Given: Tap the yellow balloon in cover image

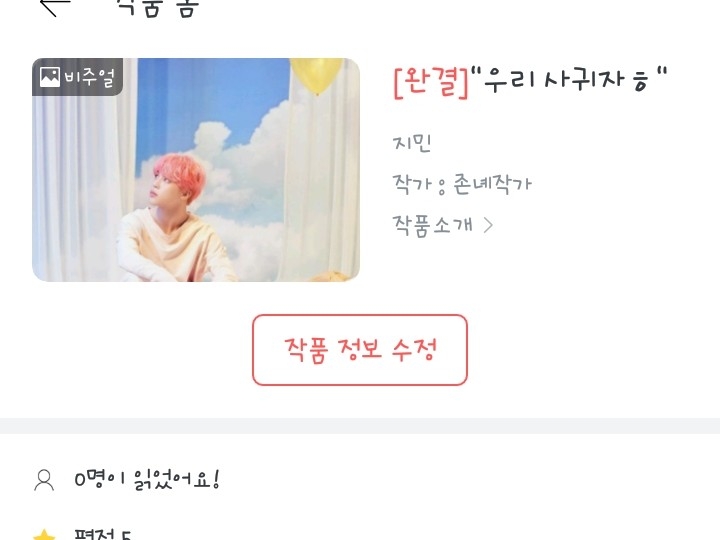Looking at the screenshot, I should [x=316, y=75].
